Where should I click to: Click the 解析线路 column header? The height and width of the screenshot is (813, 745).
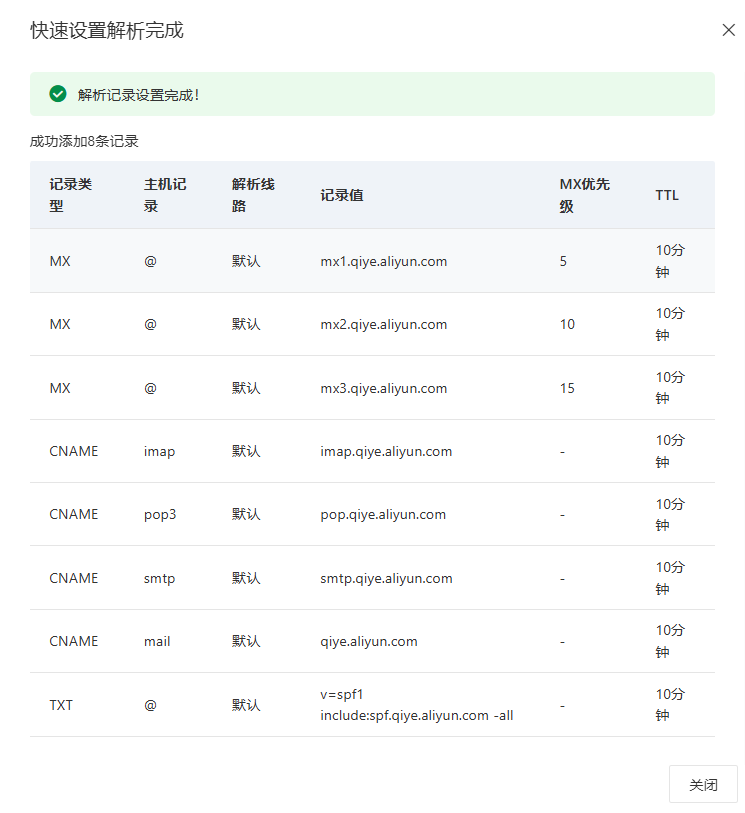tap(253, 195)
